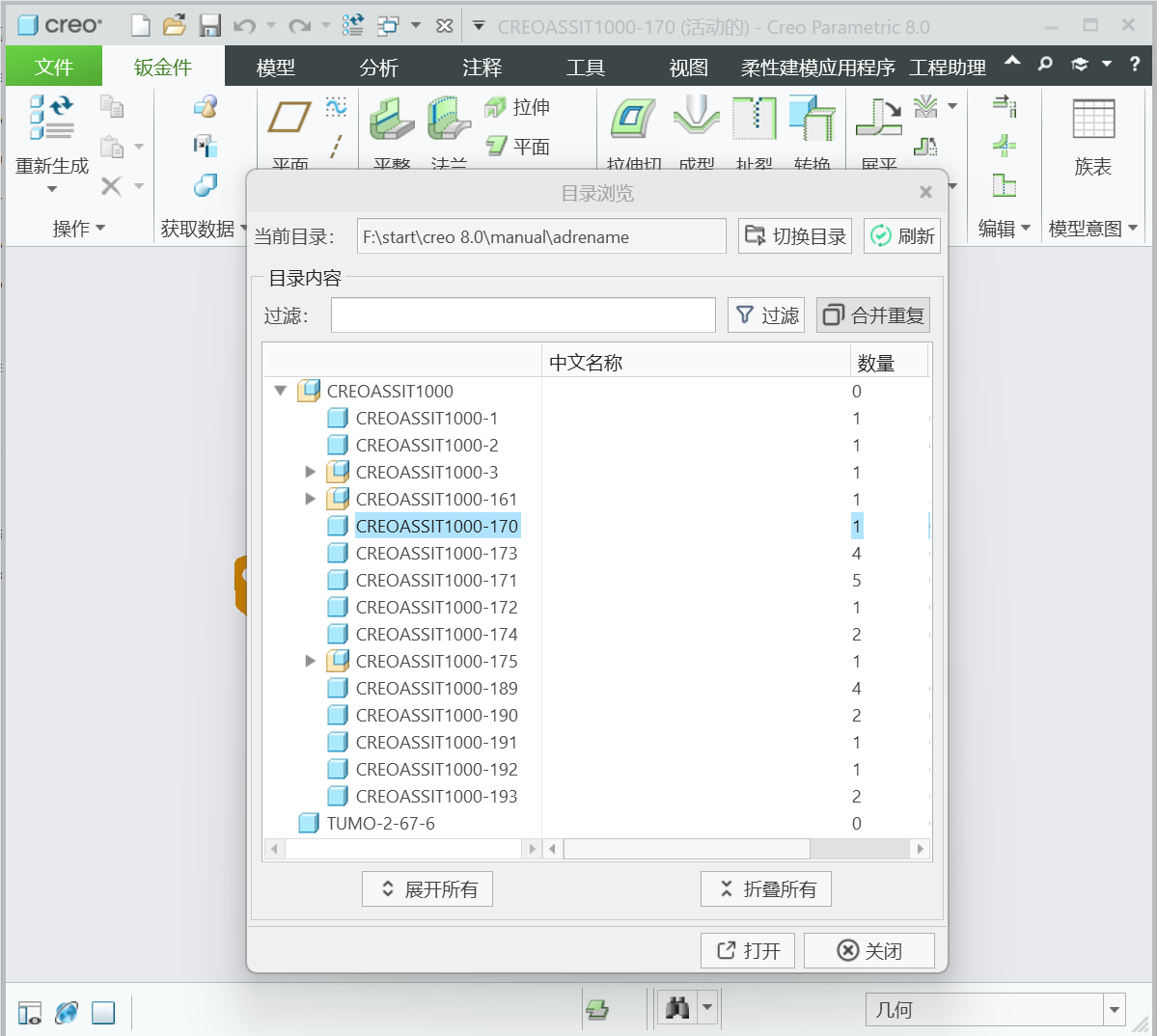Click the Save icon in quick access toolbar
The width and height of the screenshot is (1157, 1036).
[x=209, y=26]
